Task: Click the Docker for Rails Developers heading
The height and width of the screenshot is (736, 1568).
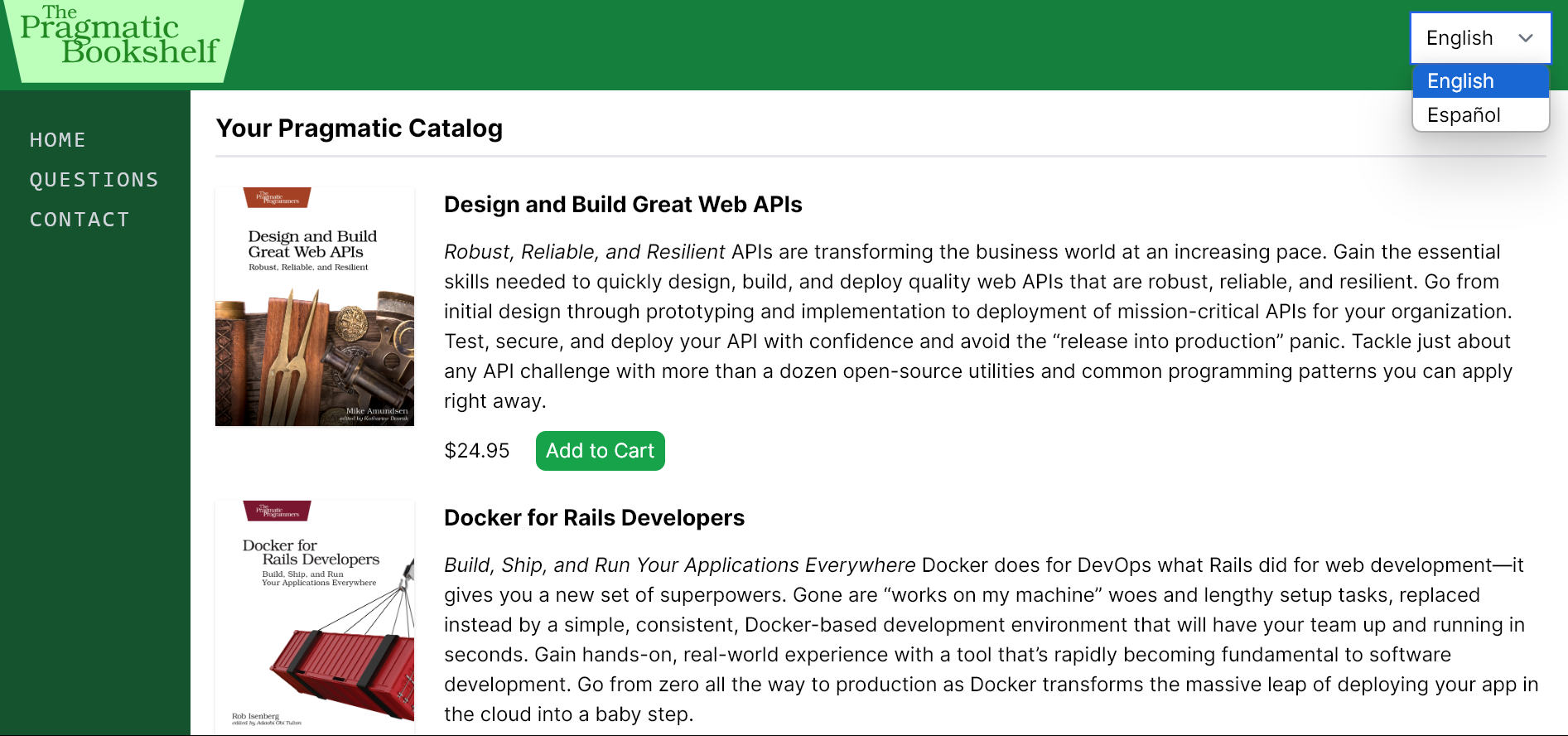Action: pyautogui.click(x=594, y=518)
